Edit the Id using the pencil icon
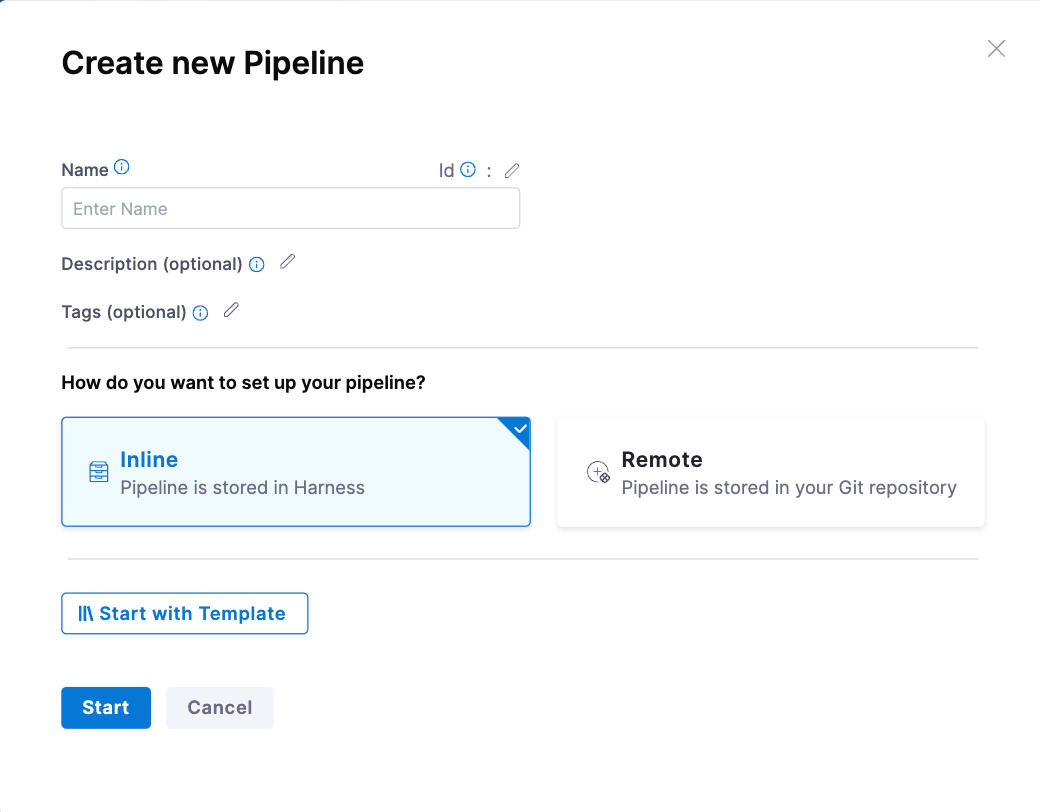 pos(512,170)
